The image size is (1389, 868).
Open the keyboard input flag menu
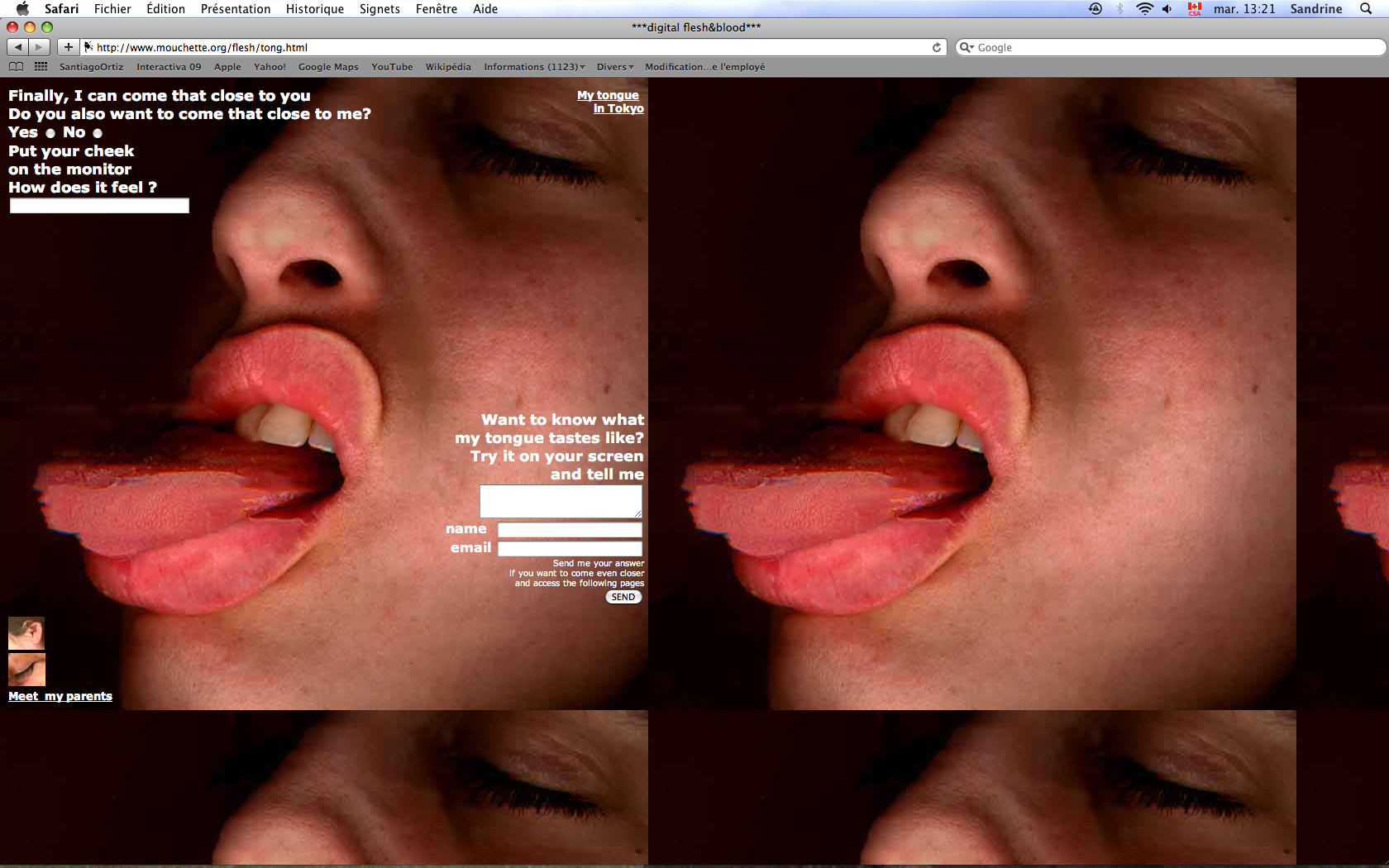click(1194, 9)
